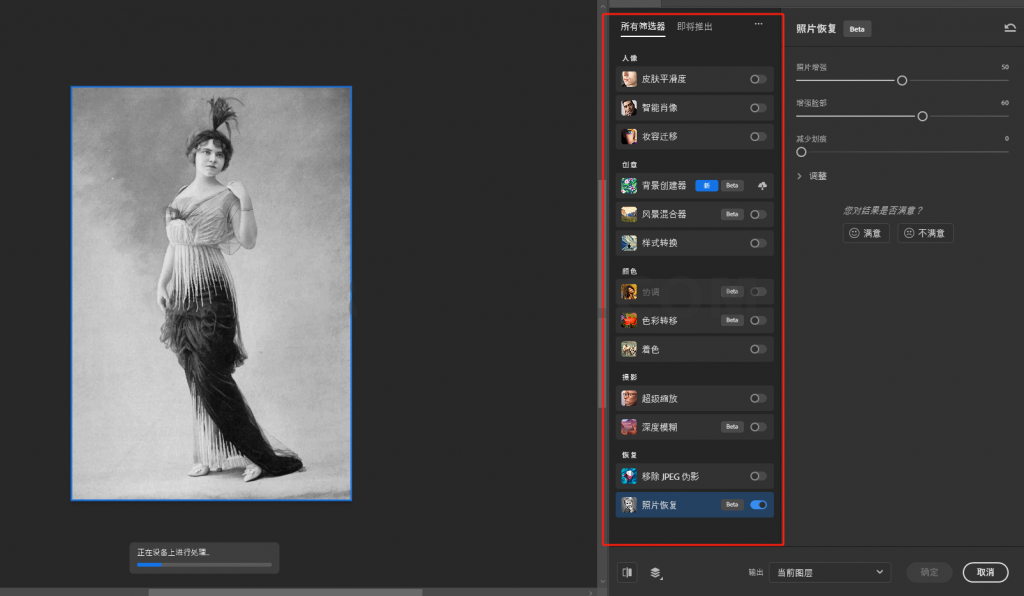
Task: Click the 人像 category heading
Action: pos(630,58)
